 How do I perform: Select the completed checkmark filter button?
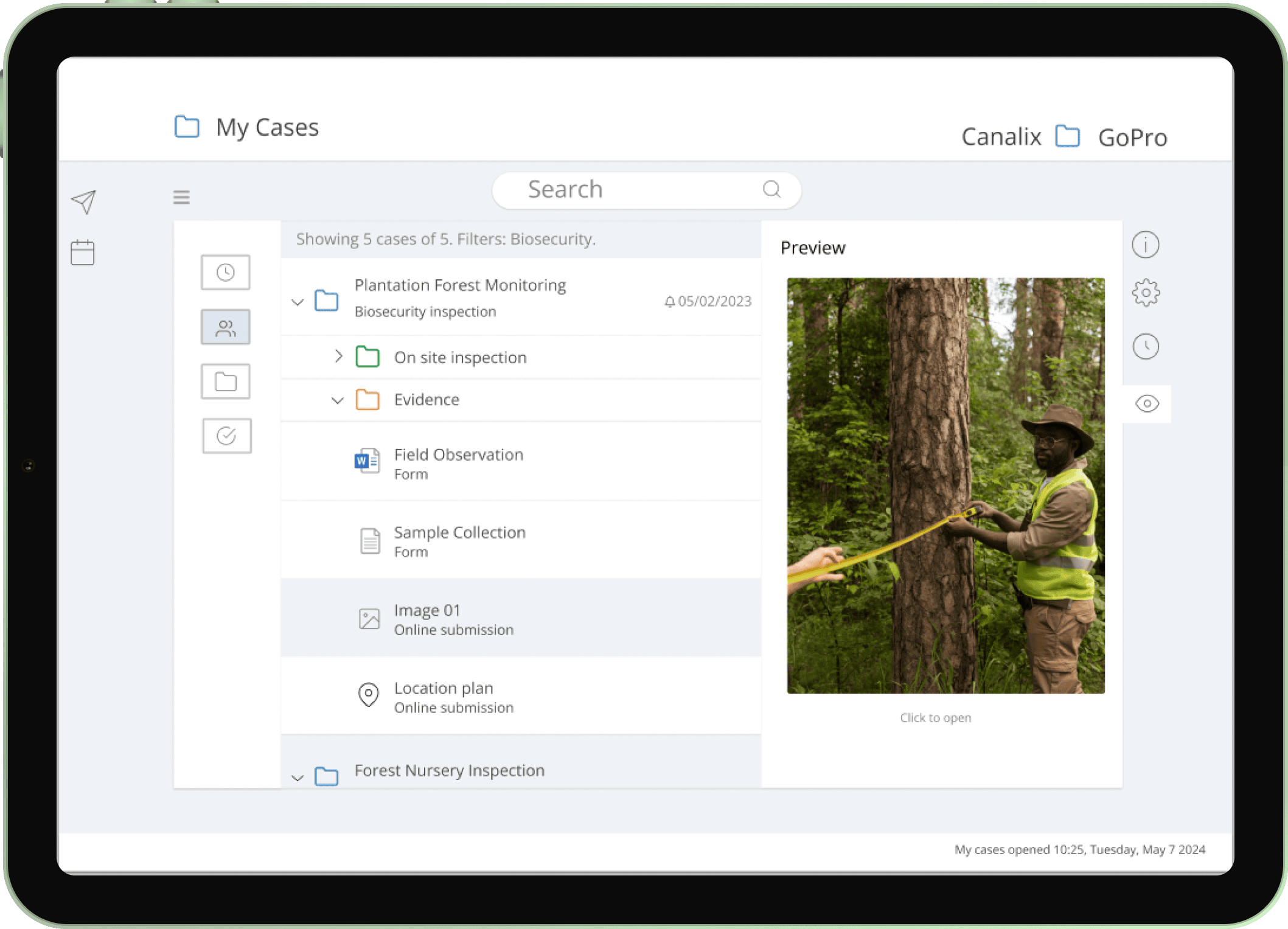pyautogui.click(x=226, y=436)
